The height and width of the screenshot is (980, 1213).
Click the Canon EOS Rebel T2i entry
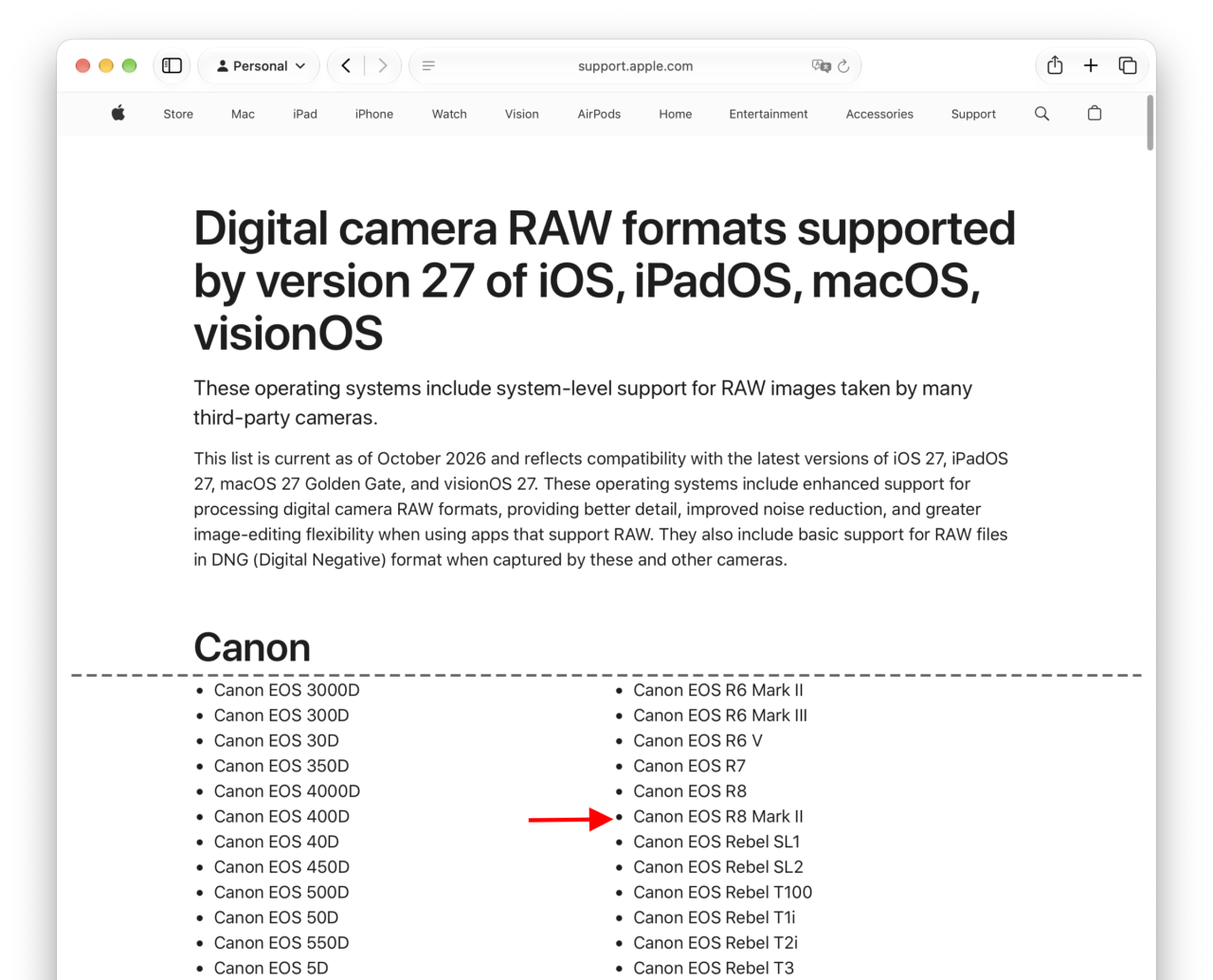[715, 943]
